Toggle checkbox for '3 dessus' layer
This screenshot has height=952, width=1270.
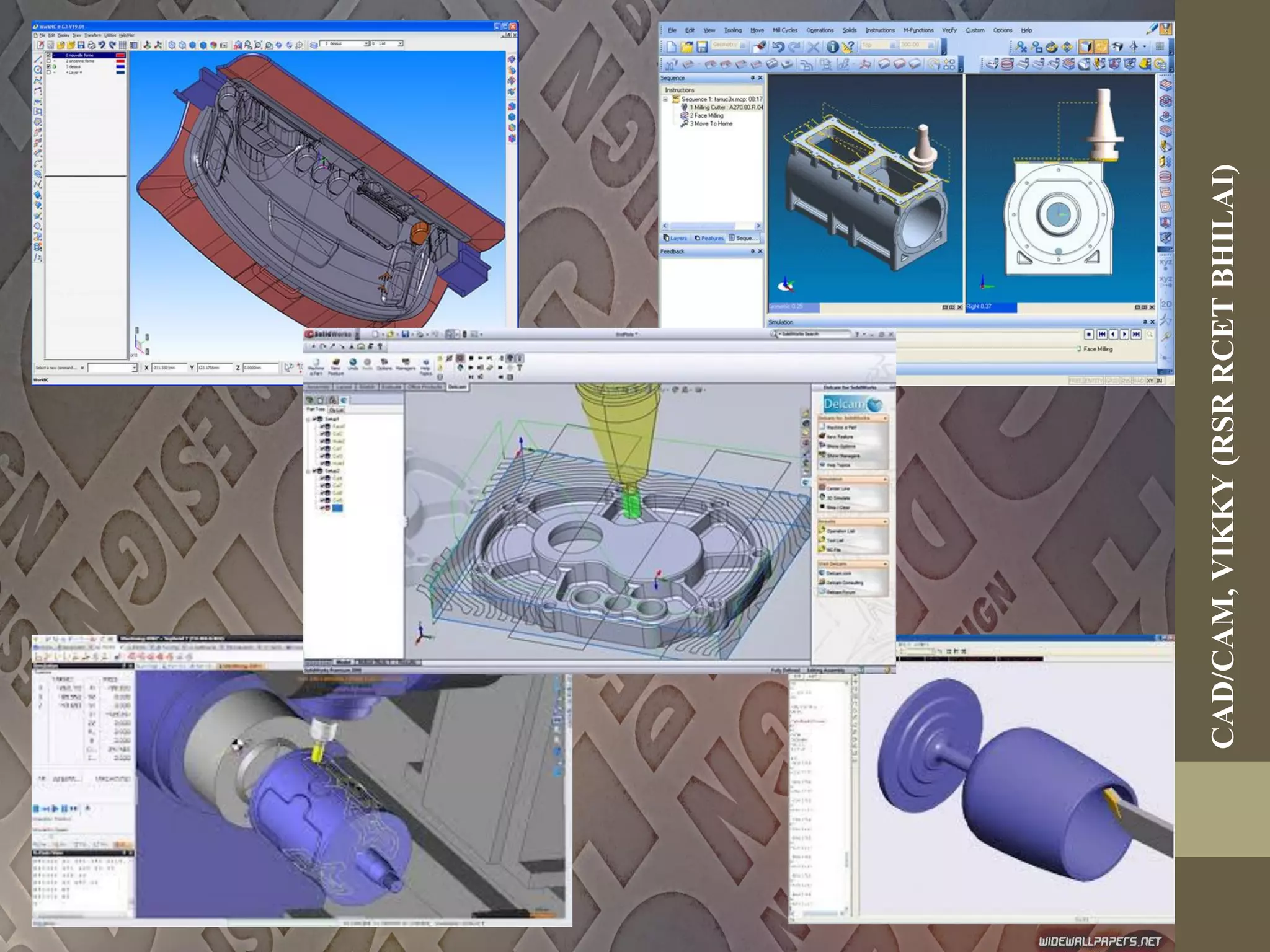(x=49, y=66)
